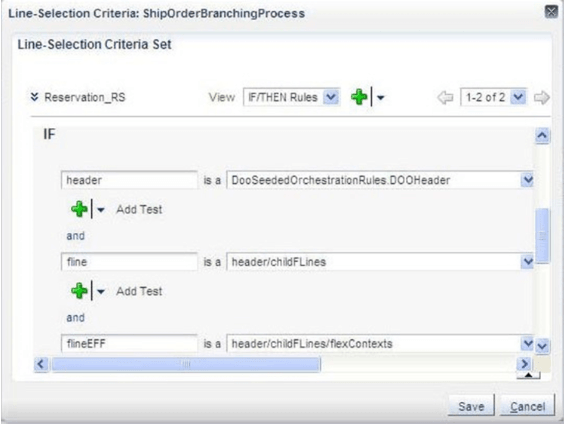Close the Line-Selection Criteria dialog
The height and width of the screenshot is (425, 565).
point(551,12)
